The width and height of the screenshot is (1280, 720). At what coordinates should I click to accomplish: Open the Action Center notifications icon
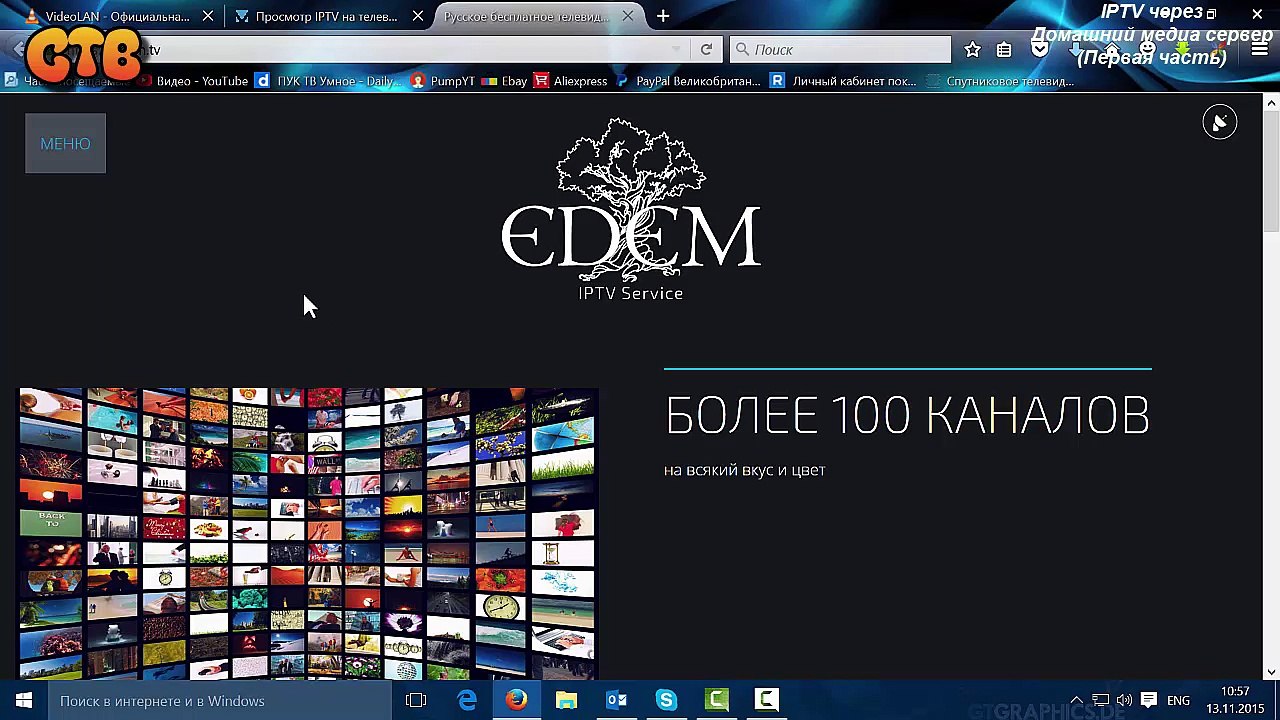pos(1149,700)
